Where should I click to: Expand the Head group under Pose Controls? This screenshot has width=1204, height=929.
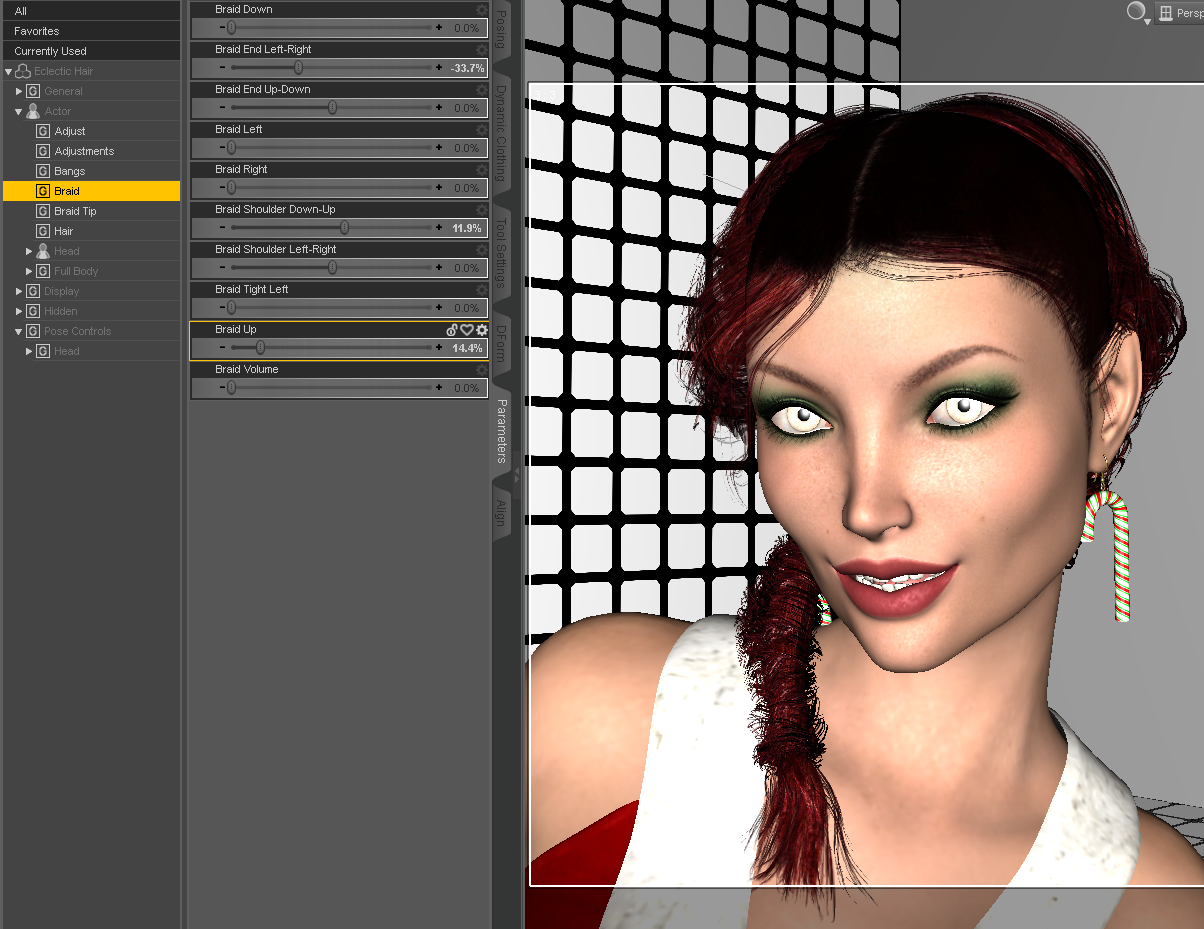(x=29, y=351)
